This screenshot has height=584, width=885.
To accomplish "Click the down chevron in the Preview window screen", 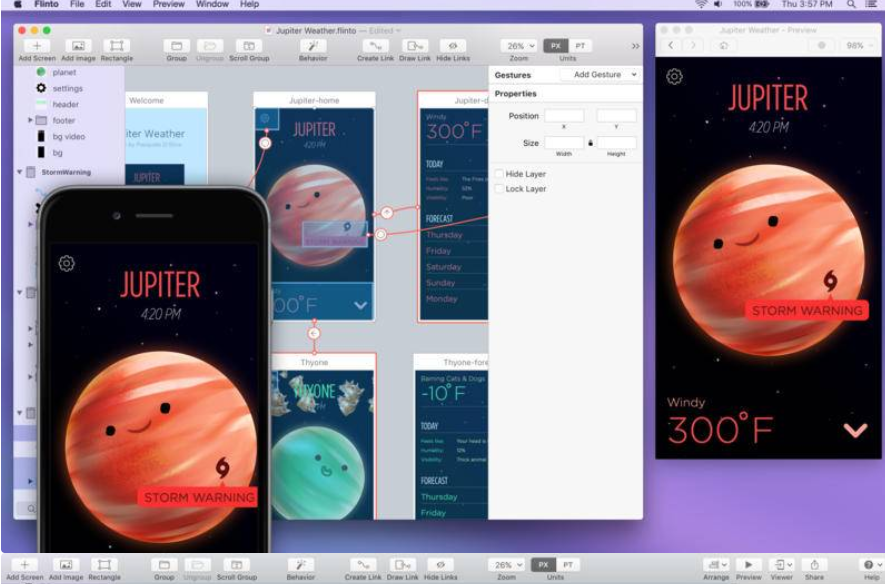I will click(x=855, y=431).
